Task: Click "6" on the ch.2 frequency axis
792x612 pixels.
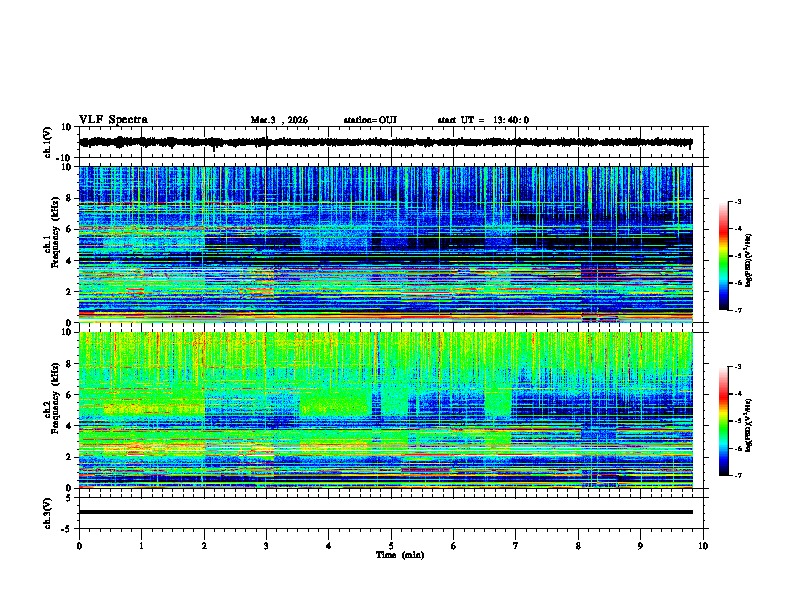Action: (69, 395)
